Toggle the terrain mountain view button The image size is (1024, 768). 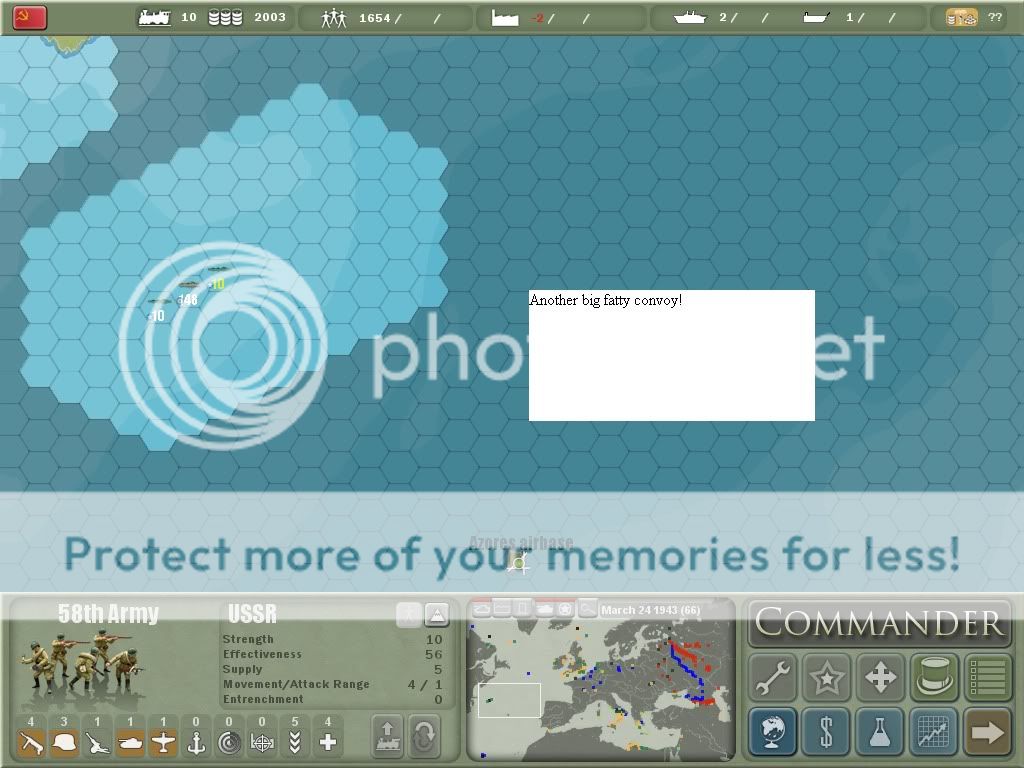point(437,615)
